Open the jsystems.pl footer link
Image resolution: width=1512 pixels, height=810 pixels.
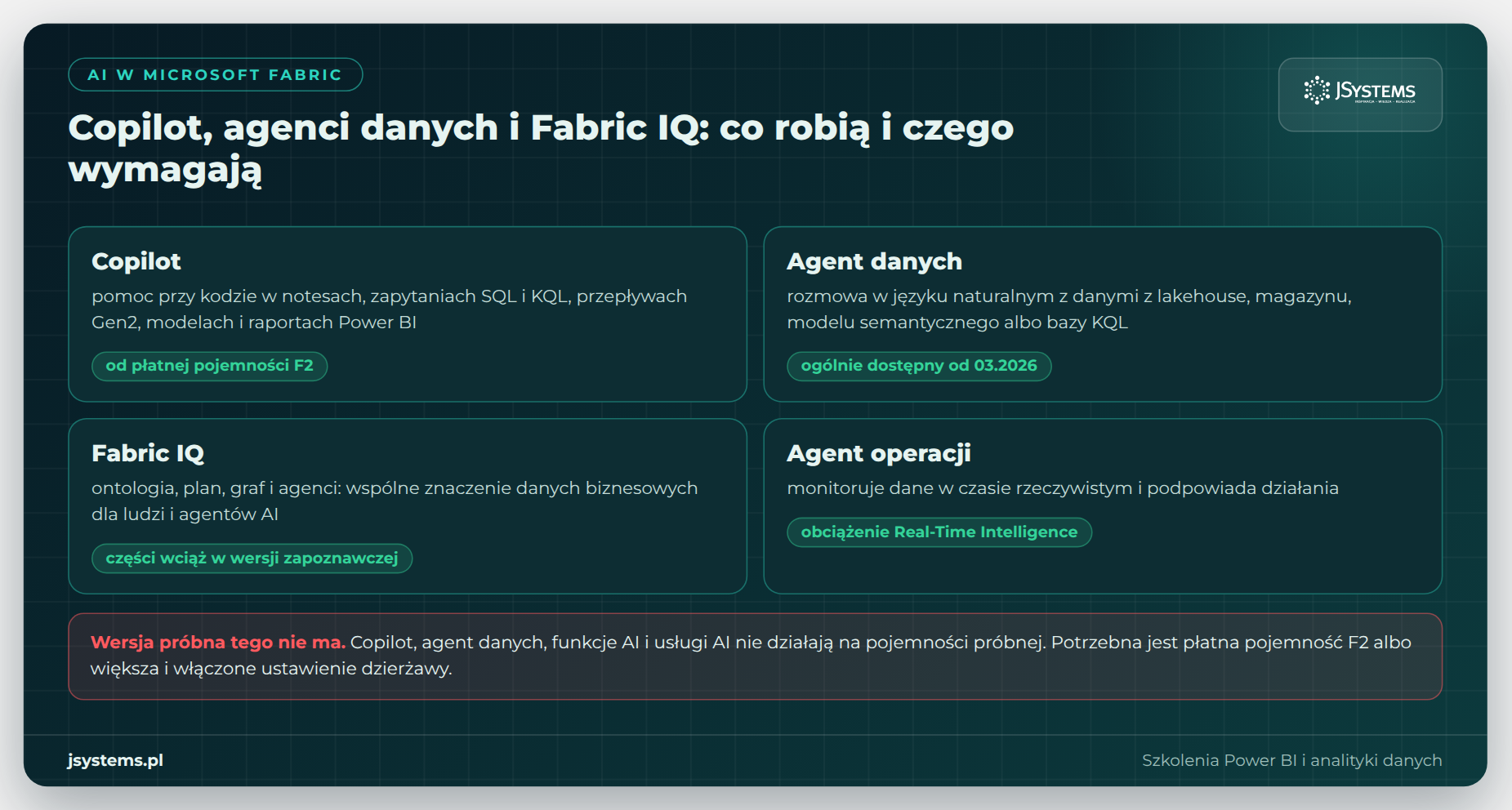[x=115, y=760]
